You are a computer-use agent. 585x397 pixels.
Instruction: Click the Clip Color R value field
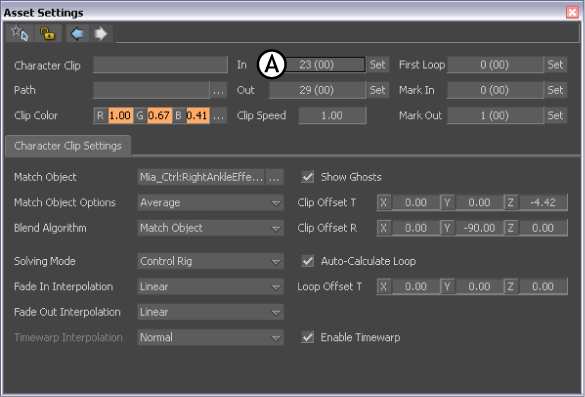pyautogui.click(x=120, y=116)
